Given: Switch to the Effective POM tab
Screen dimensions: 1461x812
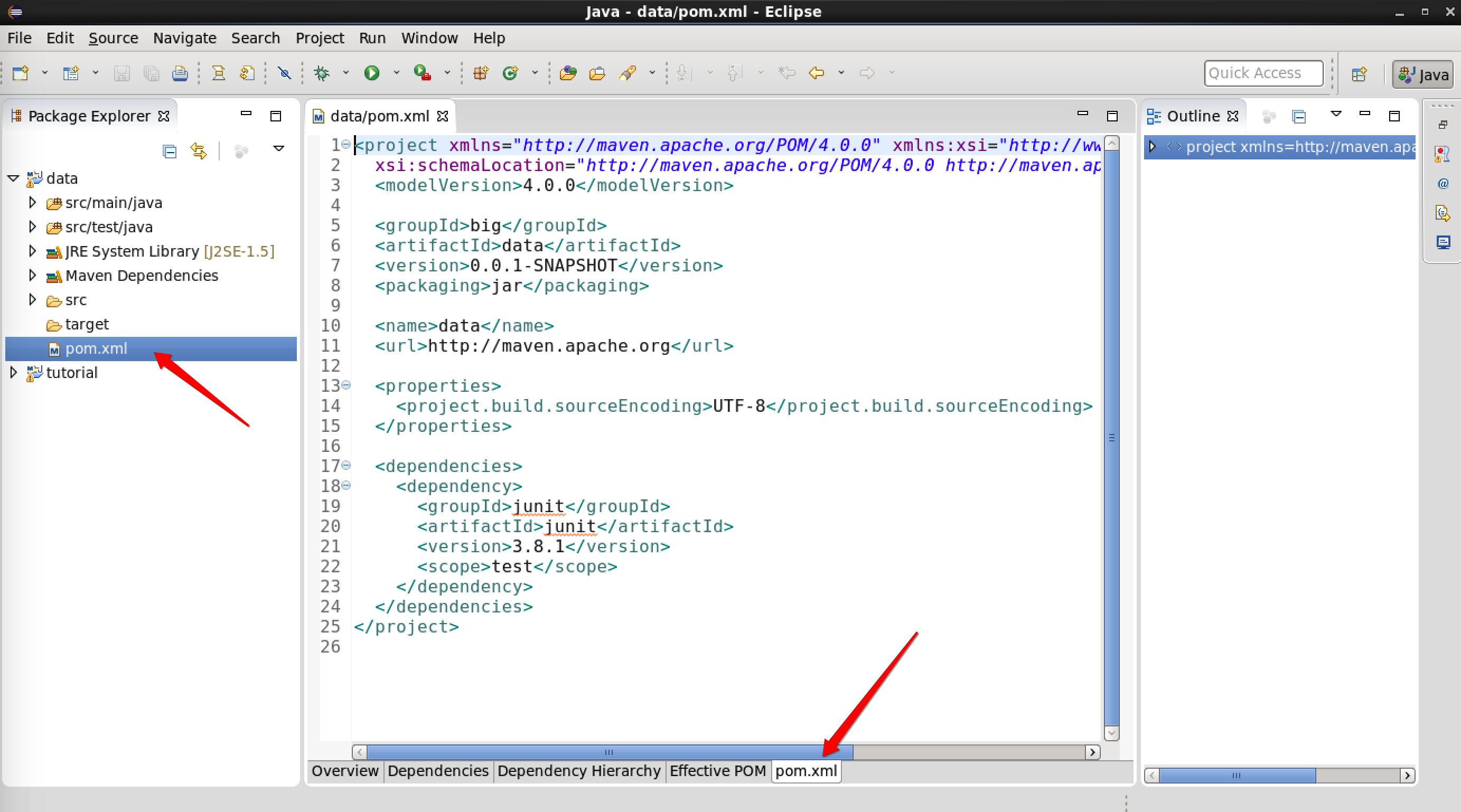Looking at the screenshot, I should click(x=717, y=771).
